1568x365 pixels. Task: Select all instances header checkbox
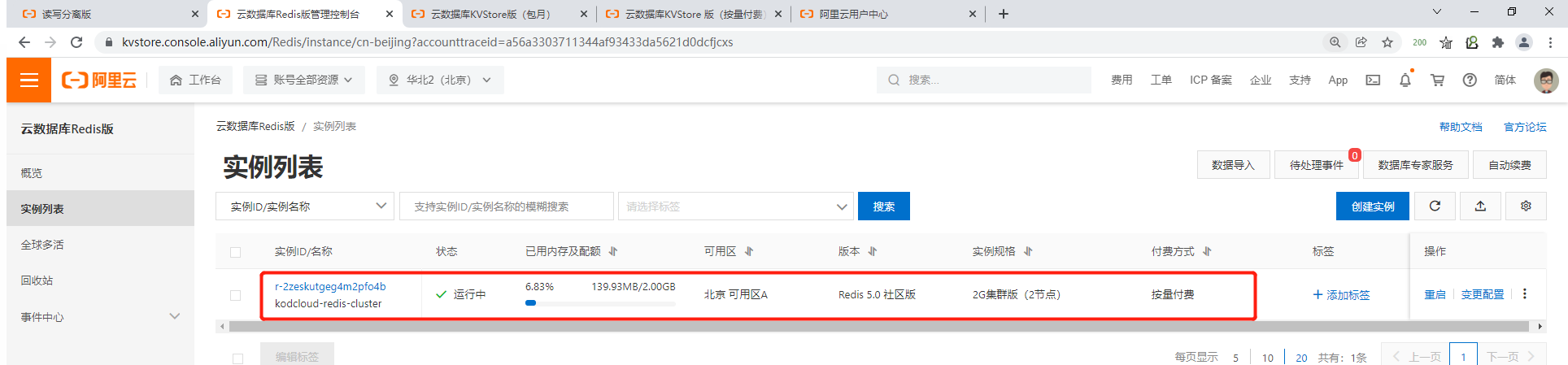point(236,252)
